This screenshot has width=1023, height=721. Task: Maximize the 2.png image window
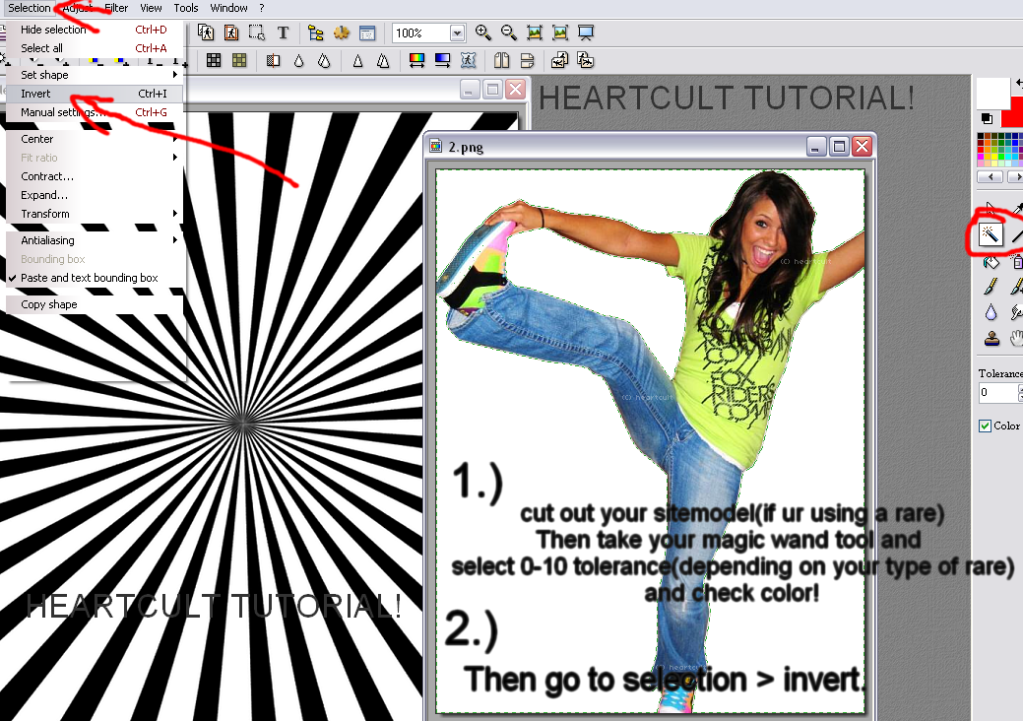[x=839, y=146]
